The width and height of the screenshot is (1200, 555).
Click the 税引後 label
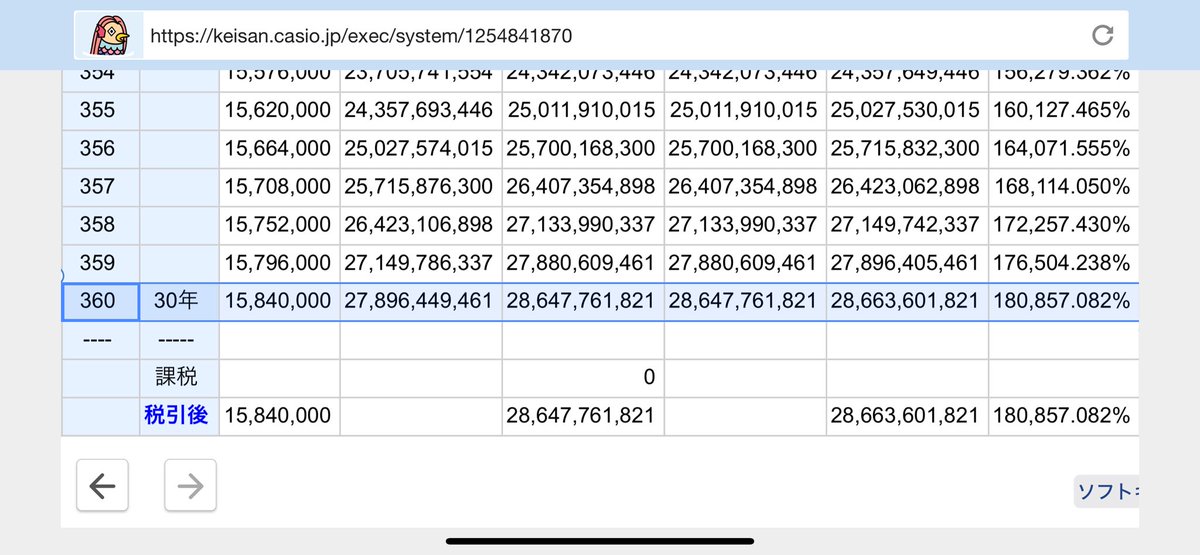coord(176,416)
